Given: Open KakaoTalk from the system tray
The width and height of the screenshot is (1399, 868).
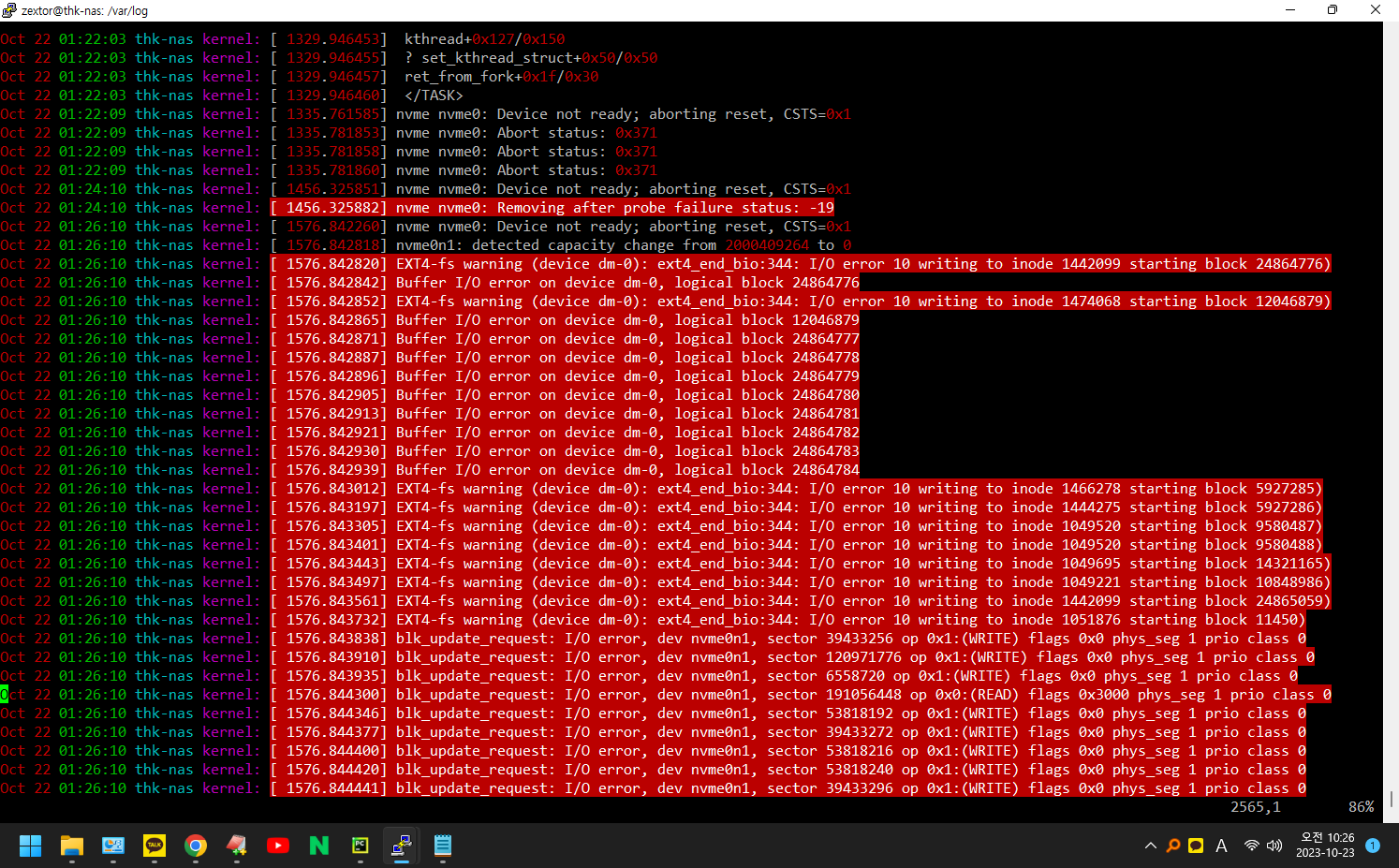Looking at the screenshot, I should click(1196, 846).
